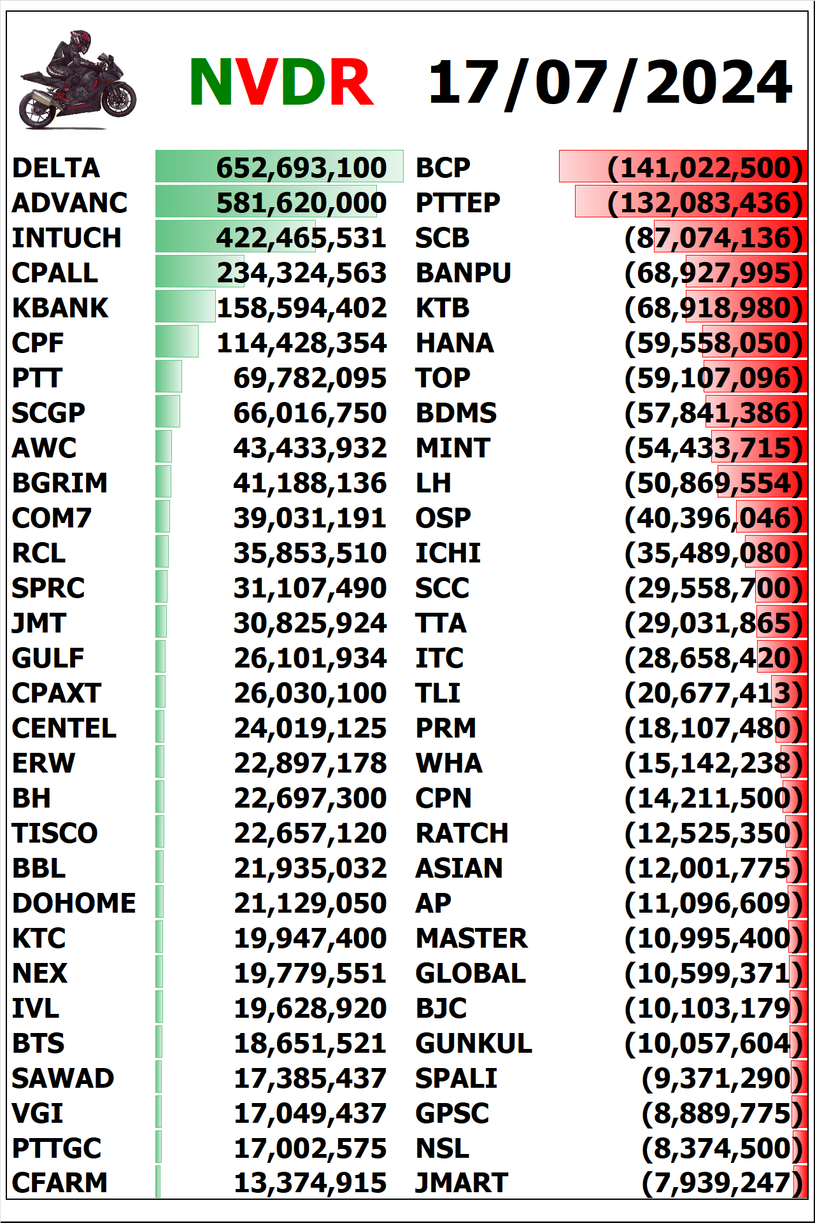Click the motorcycle rider logo
Viewport: 815px width, 1223px height.
[77, 79]
